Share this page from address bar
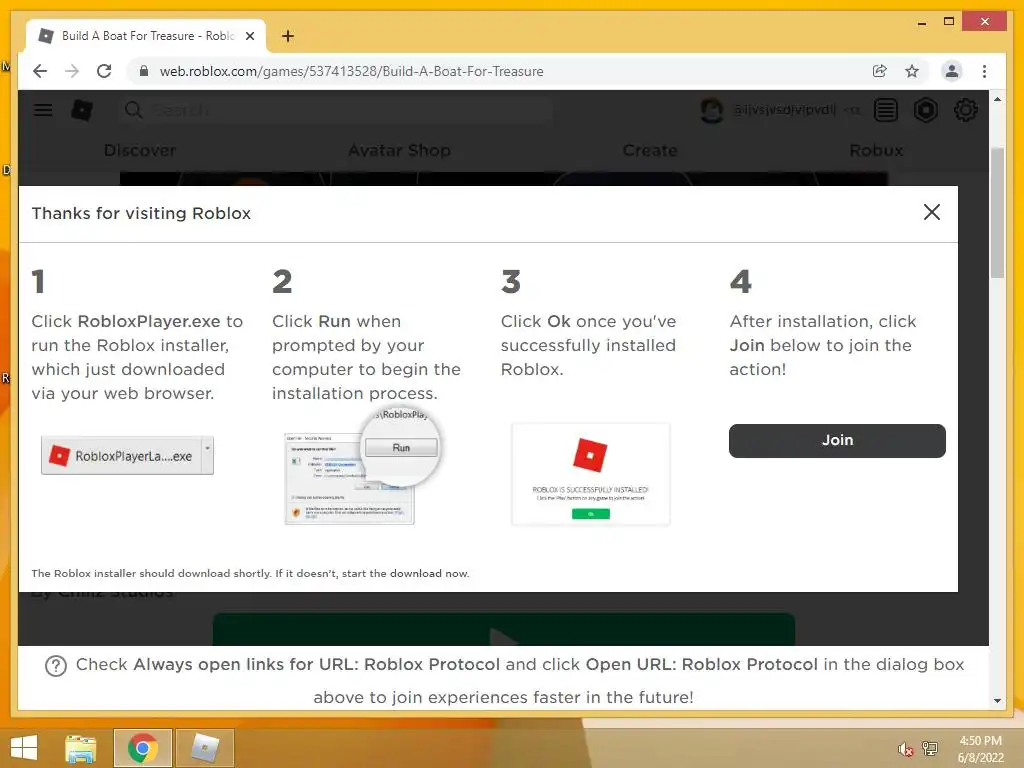 coord(880,71)
